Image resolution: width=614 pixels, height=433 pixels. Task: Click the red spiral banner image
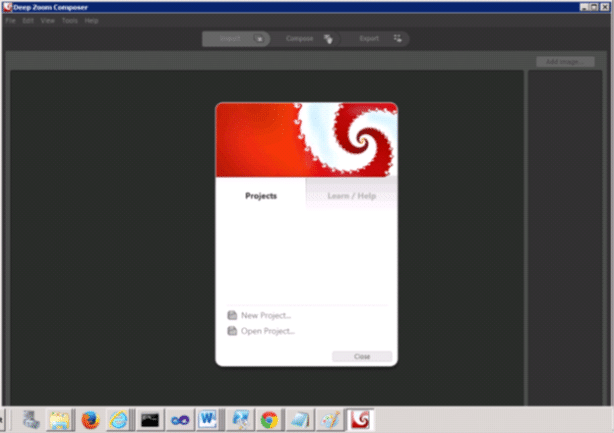click(307, 140)
